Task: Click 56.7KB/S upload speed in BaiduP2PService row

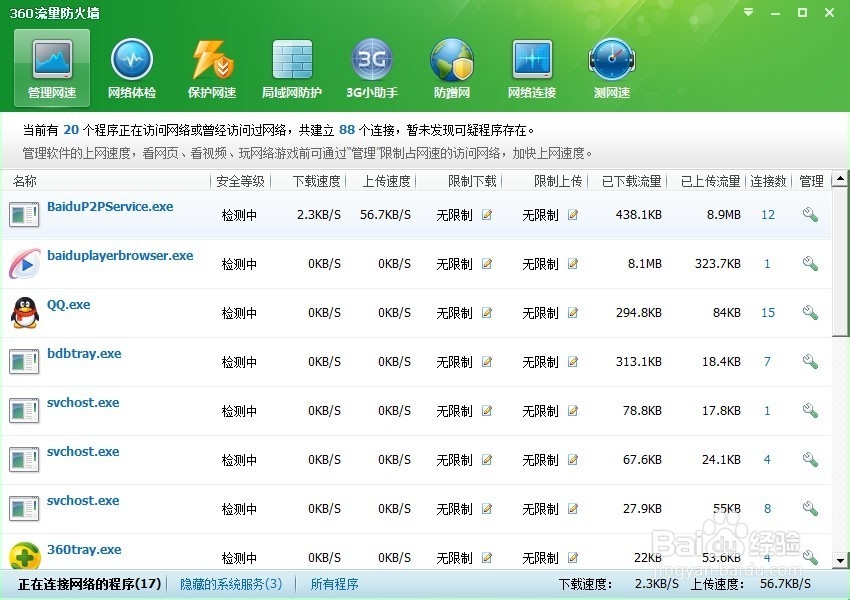Action: click(x=385, y=215)
